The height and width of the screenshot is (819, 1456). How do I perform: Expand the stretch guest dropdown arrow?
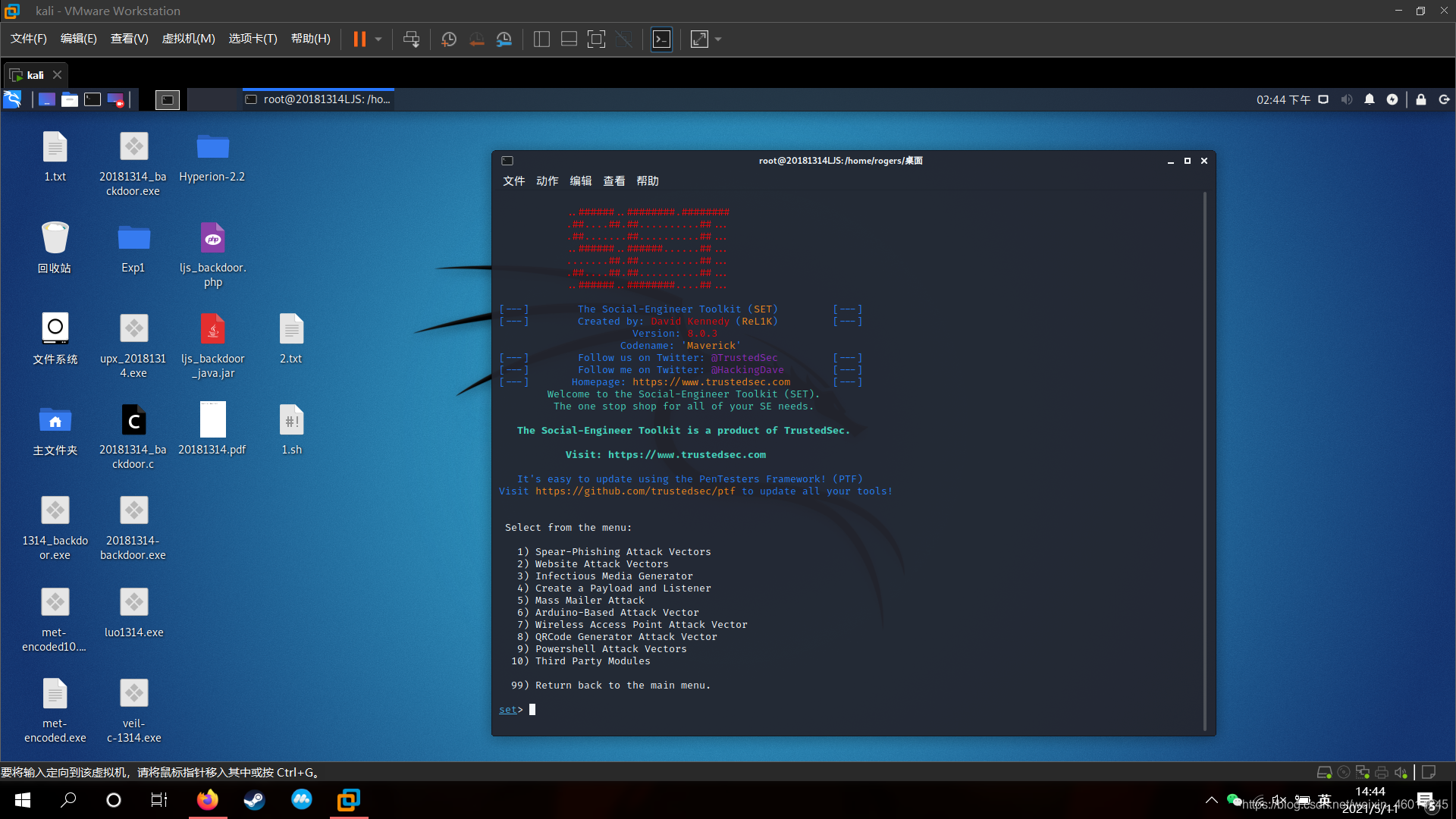coord(718,39)
